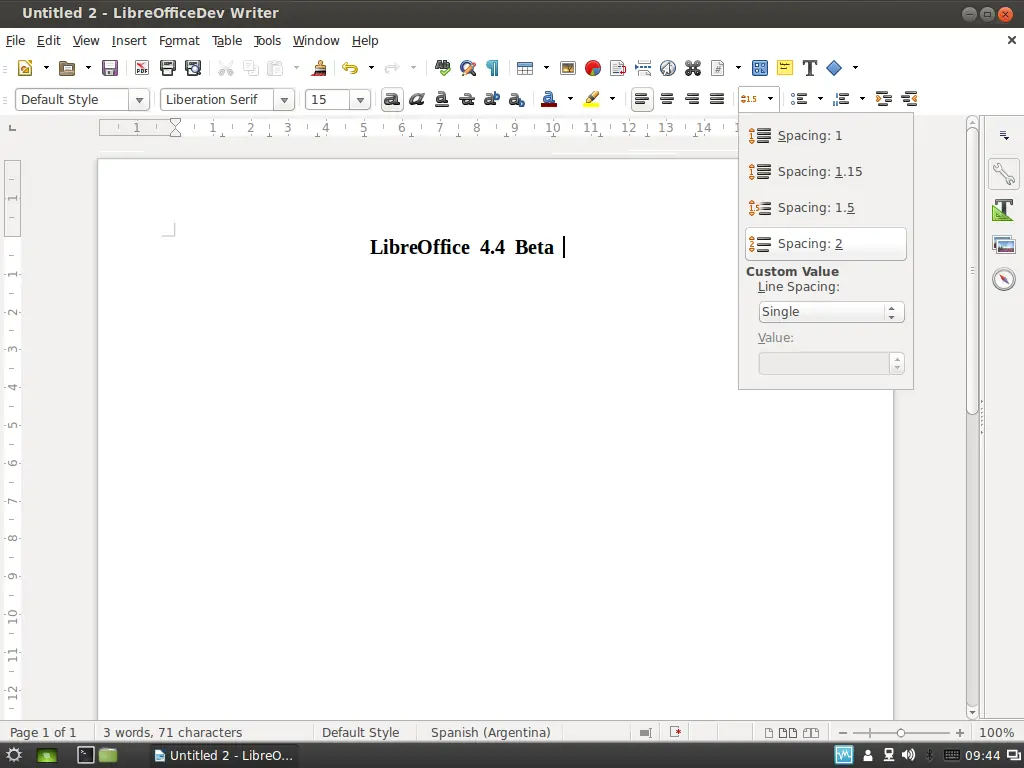Screen dimensions: 1024x768
Task: Click Spanish (Argentina) language in status bar
Action: click(490, 733)
